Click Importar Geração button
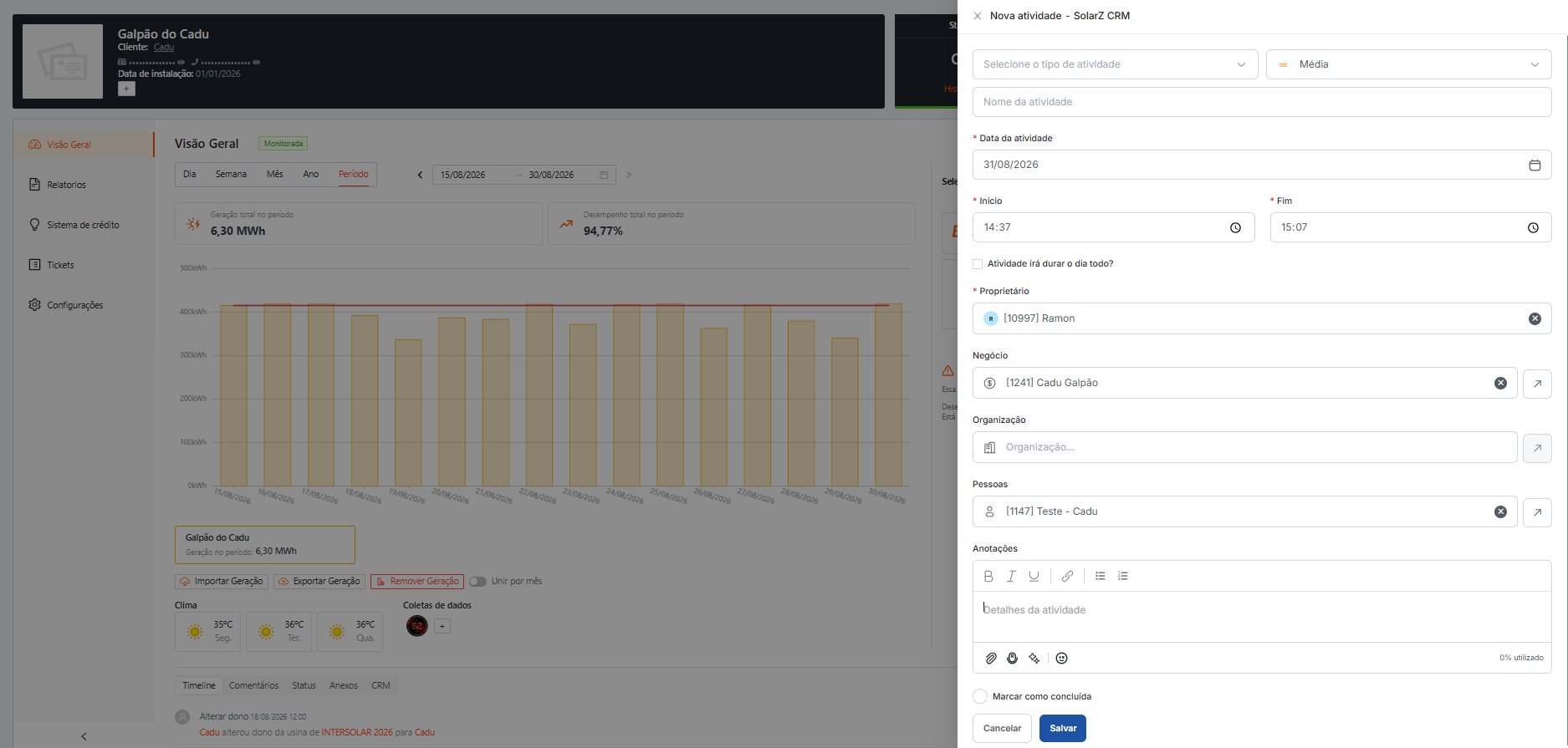 pos(222,581)
